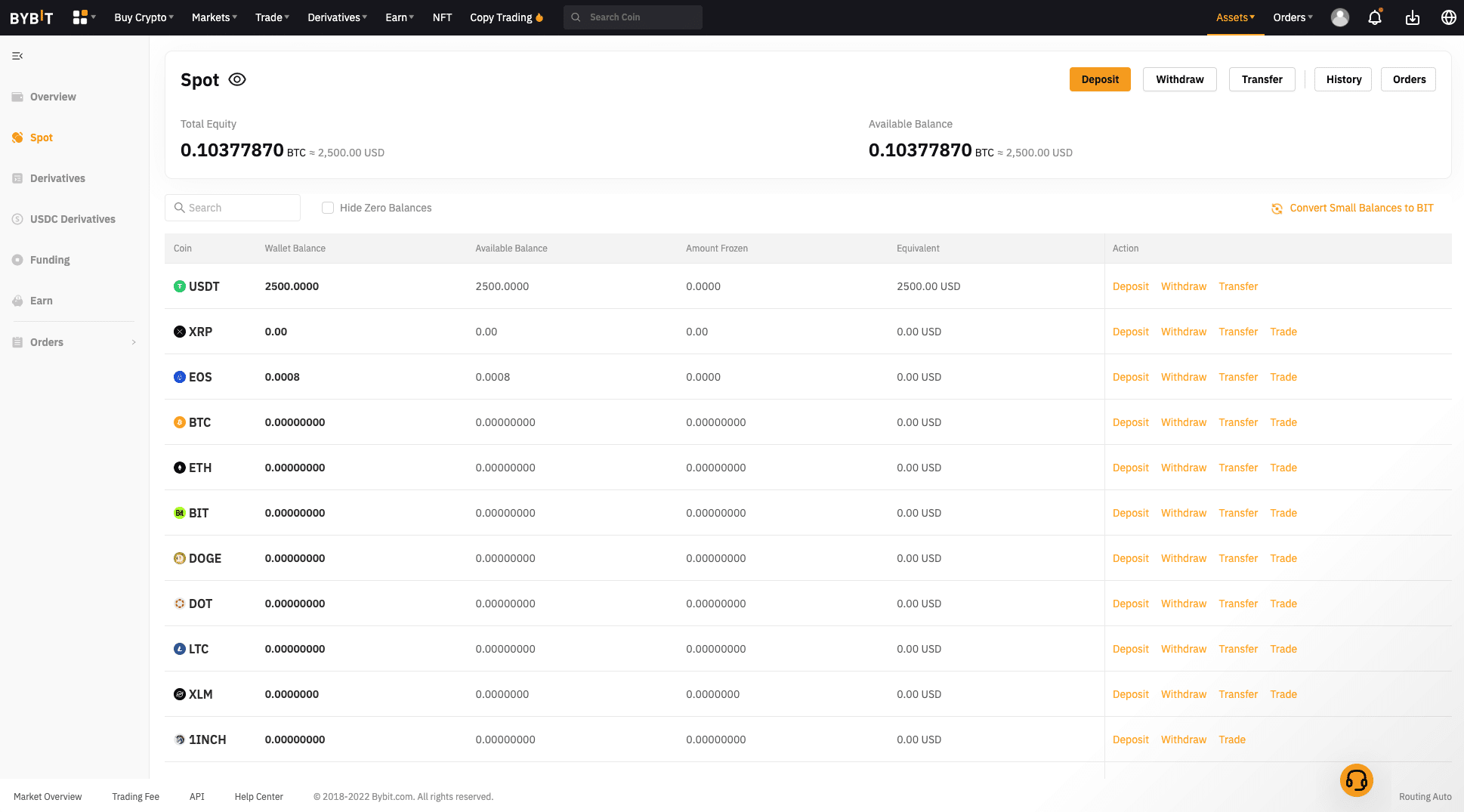1464x812 pixels.
Task: Click the XRP coin icon
Action: [x=180, y=332]
